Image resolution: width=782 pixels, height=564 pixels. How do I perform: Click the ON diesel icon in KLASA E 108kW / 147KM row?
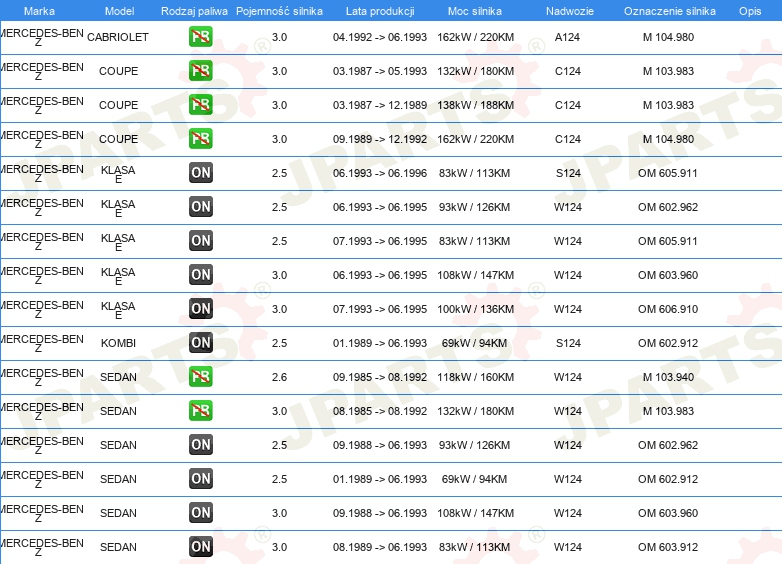coord(200,274)
